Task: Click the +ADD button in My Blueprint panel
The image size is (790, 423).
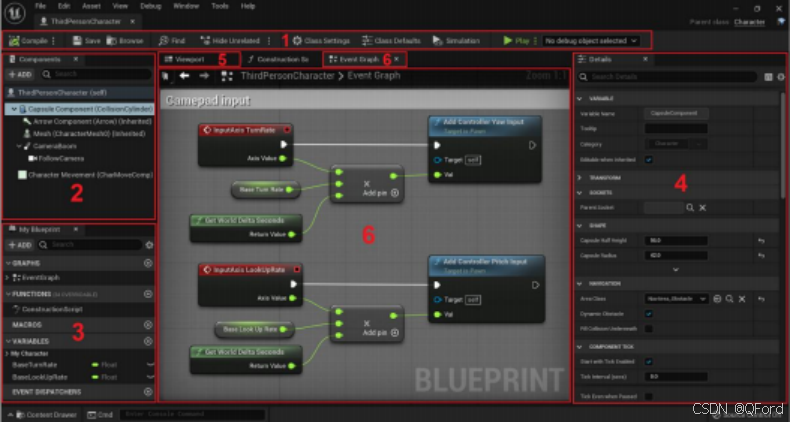Action: click(20, 245)
